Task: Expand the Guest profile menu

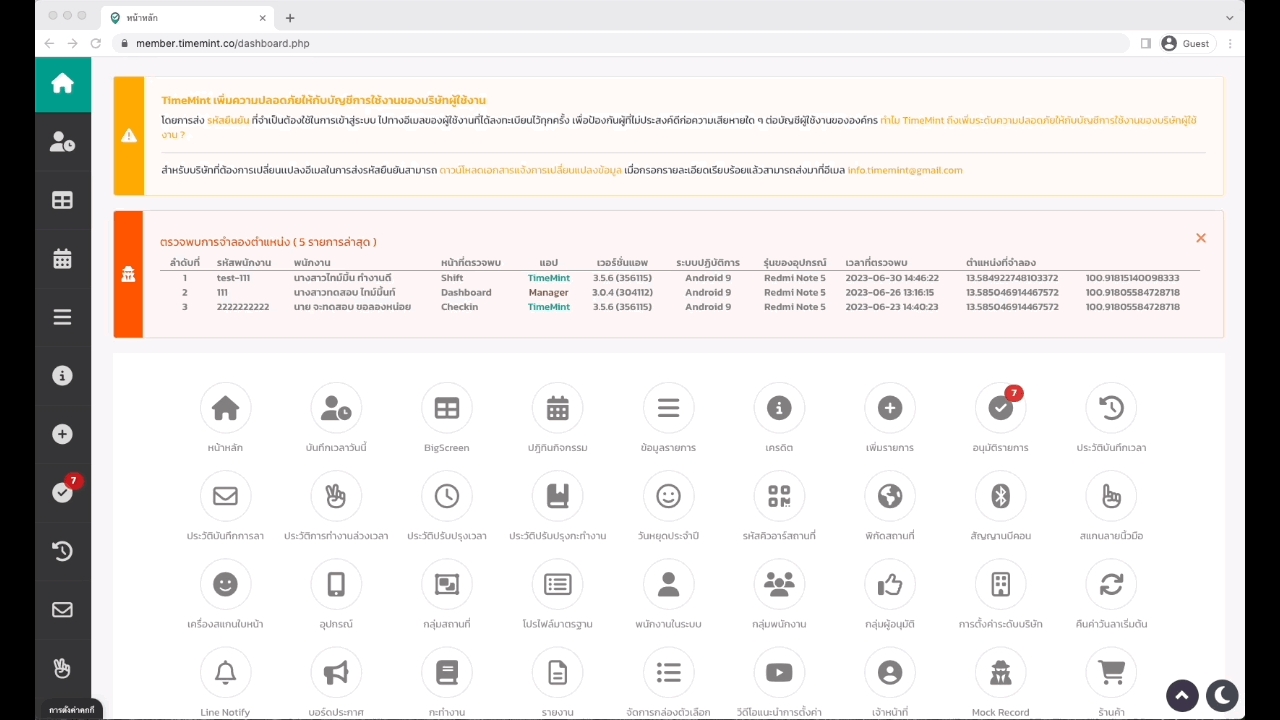Action: [x=1185, y=44]
